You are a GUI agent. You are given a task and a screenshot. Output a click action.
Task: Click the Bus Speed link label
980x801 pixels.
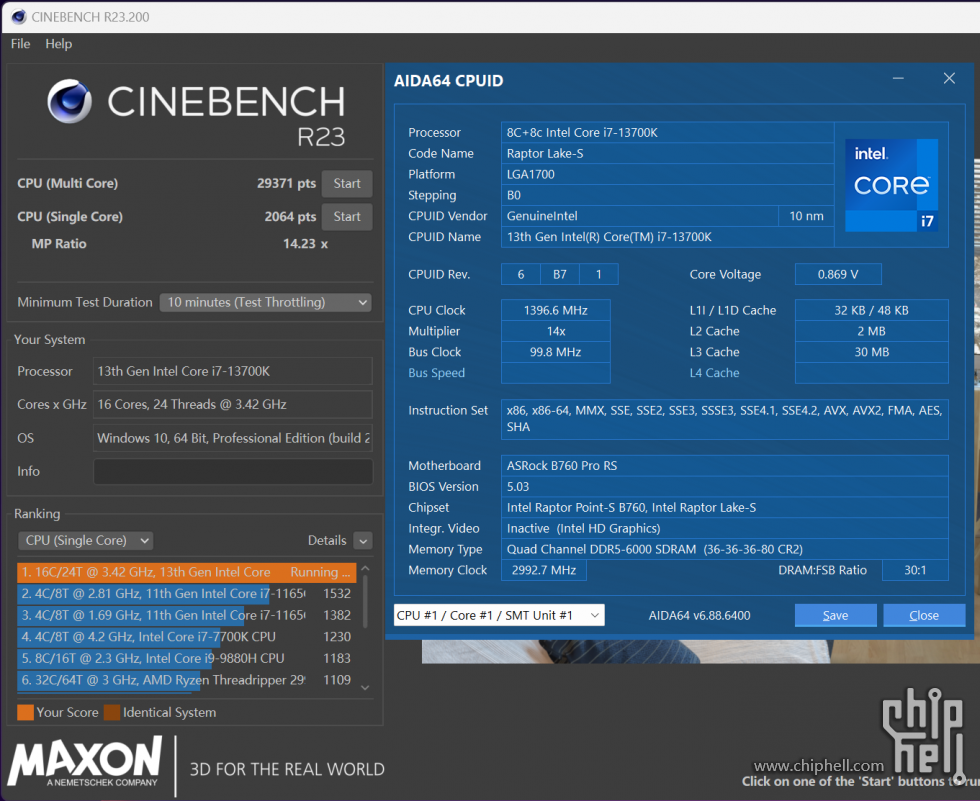436,373
